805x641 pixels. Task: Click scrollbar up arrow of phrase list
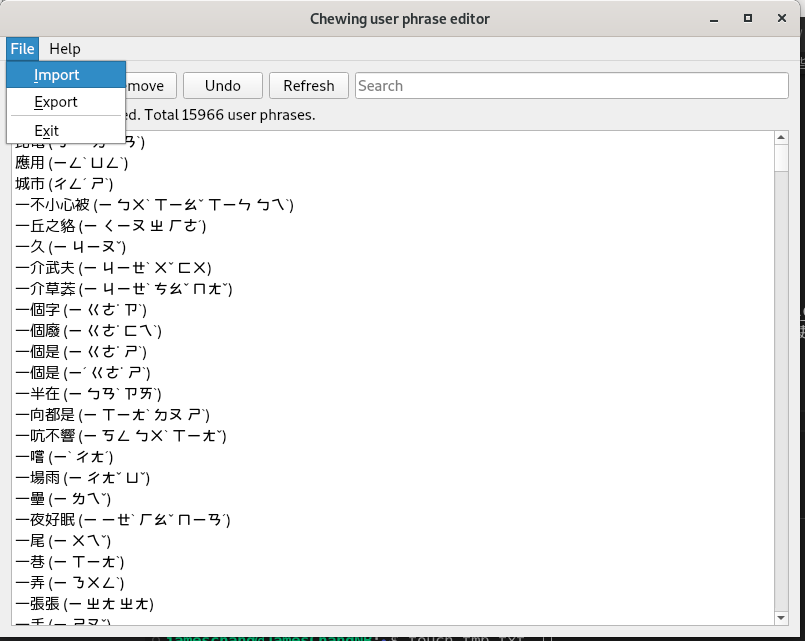[781, 137]
